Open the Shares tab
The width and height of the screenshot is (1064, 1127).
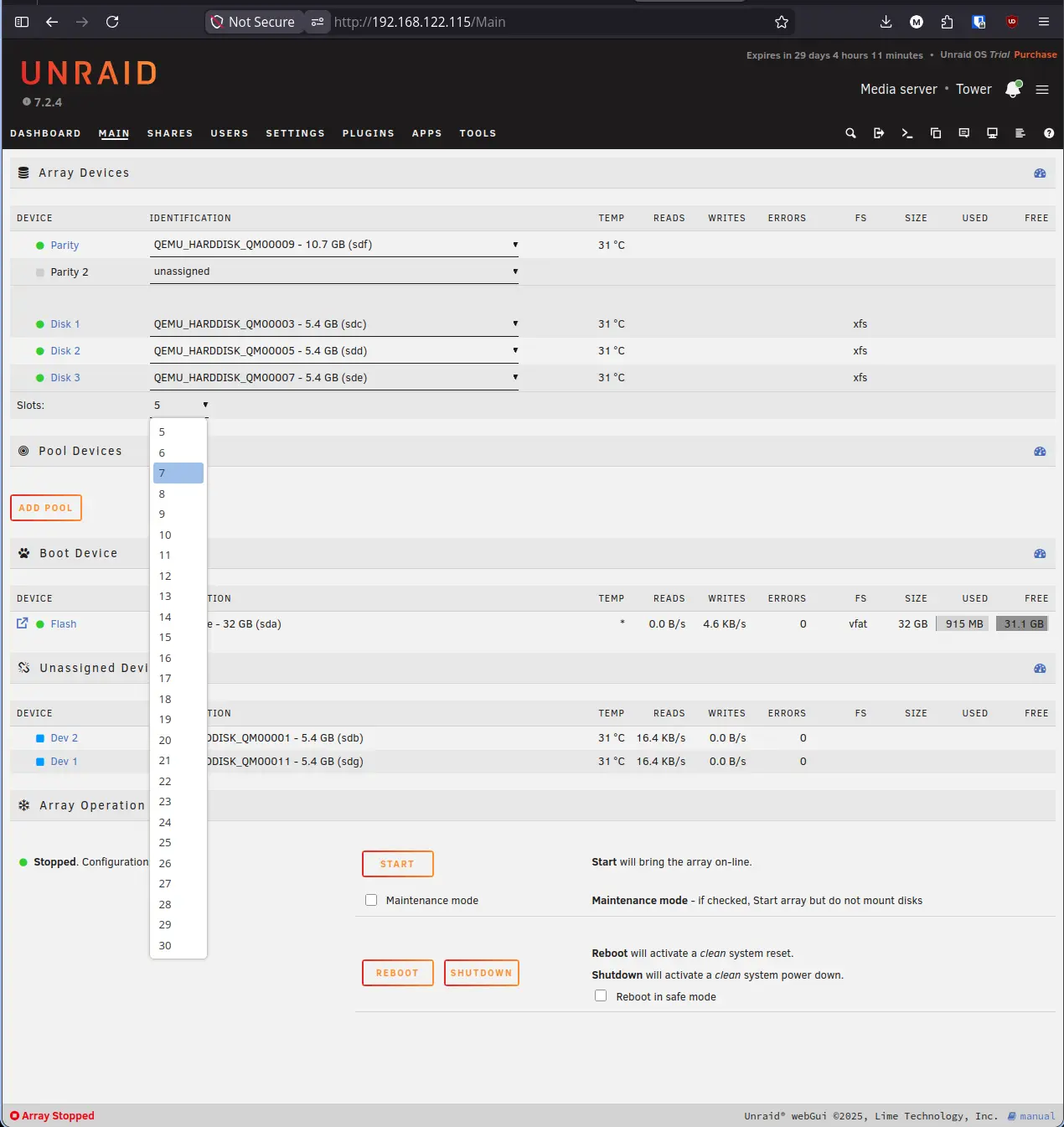(170, 133)
